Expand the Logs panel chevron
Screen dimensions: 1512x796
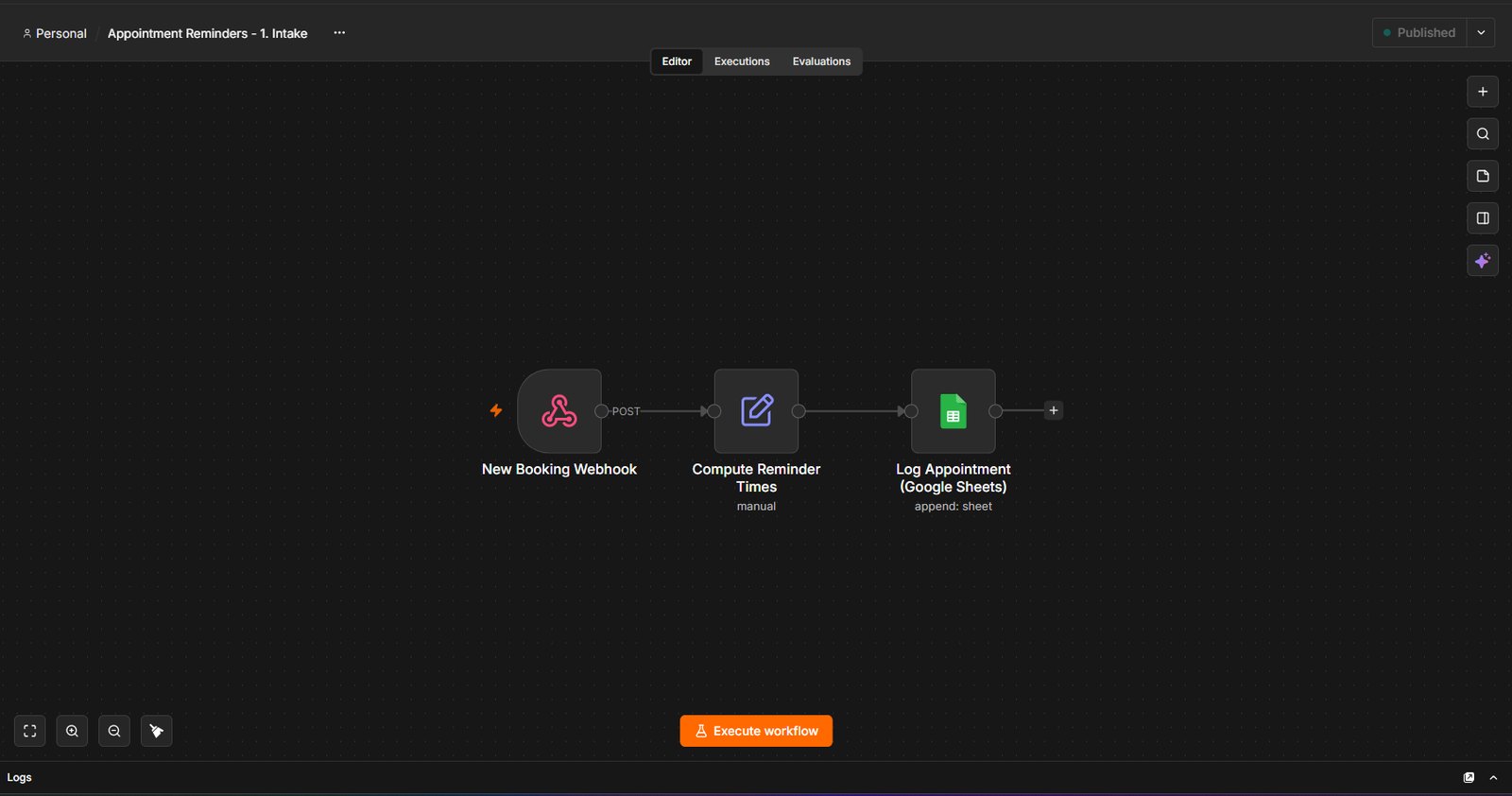pyautogui.click(x=1493, y=777)
